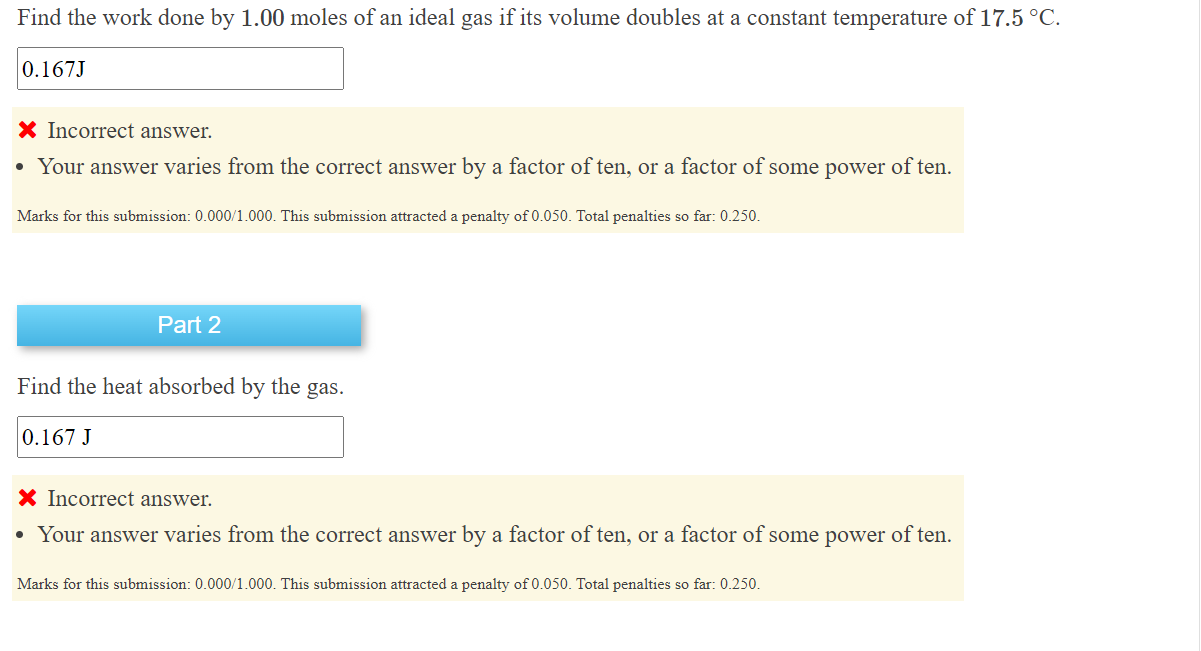Click the '1.00 moles' value in the question text

(263, 17)
